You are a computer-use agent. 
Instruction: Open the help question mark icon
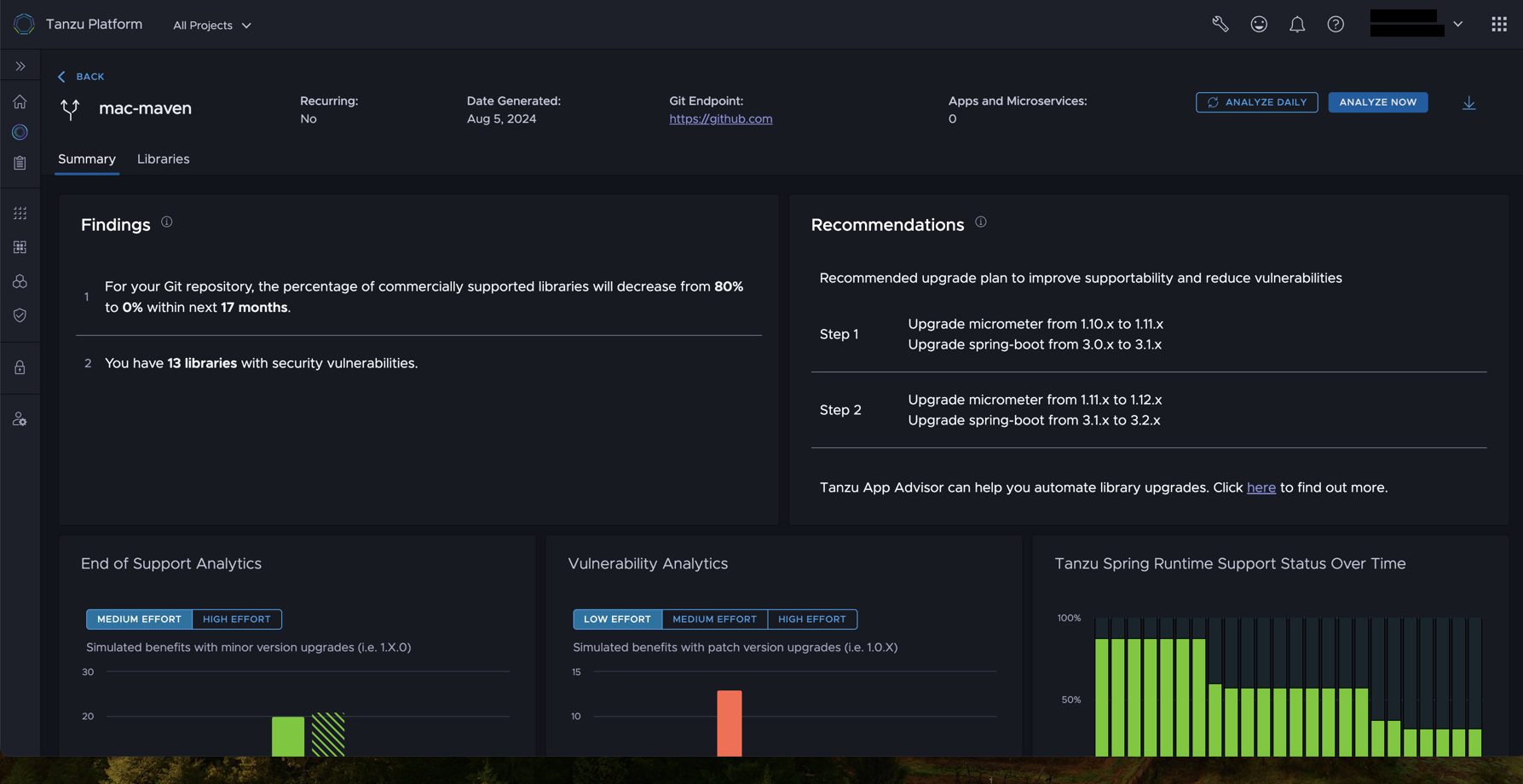coord(1336,24)
